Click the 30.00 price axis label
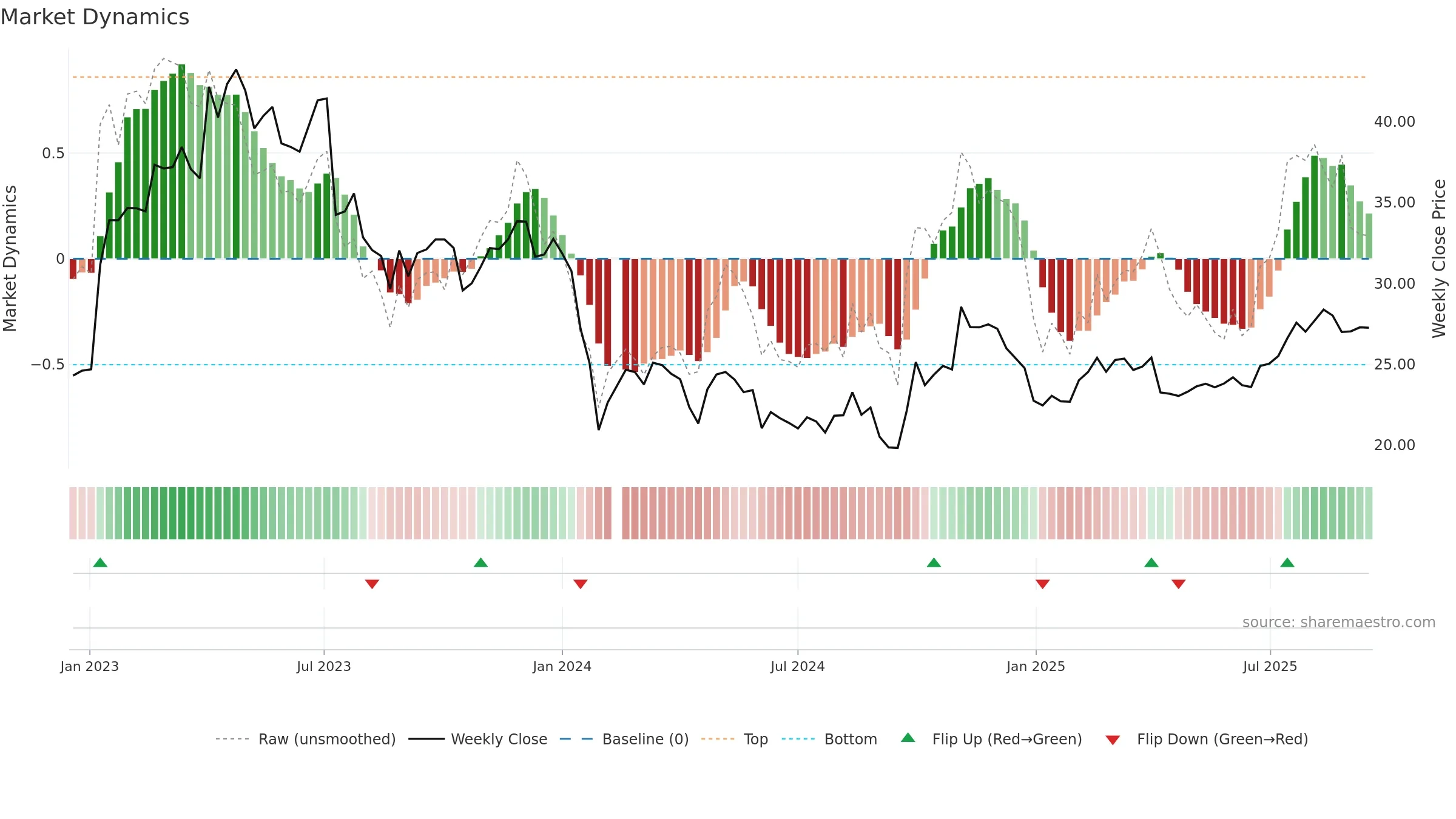The height and width of the screenshot is (819, 1456). (x=1394, y=283)
